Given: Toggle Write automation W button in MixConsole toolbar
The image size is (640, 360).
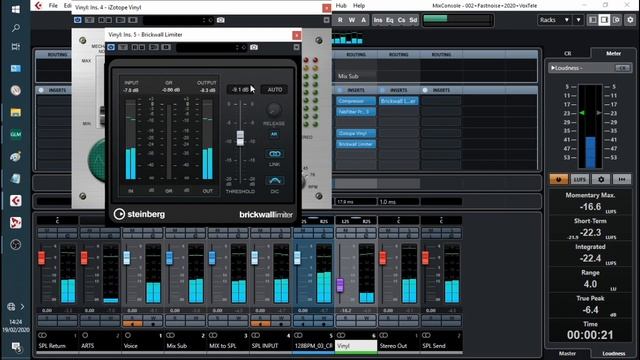Looking at the screenshot, I should click(351, 20).
